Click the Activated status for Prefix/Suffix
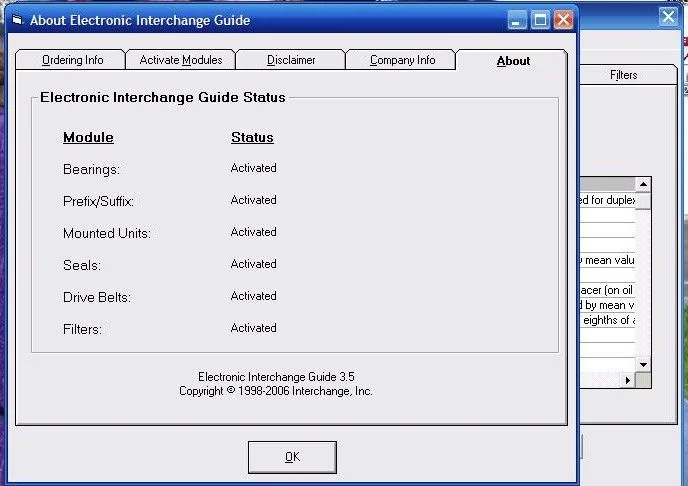Image resolution: width=688 pixels, height=486 pixels. click(254, 200)
